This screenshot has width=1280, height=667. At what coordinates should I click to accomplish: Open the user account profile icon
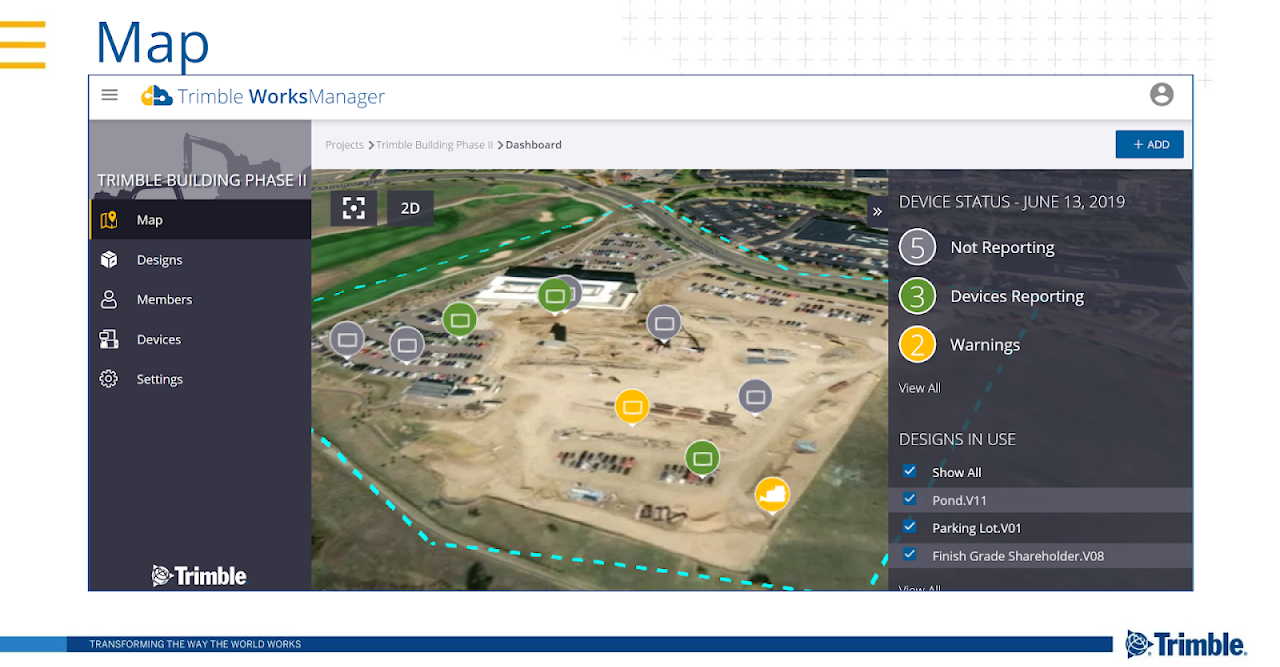point(1161,95)
